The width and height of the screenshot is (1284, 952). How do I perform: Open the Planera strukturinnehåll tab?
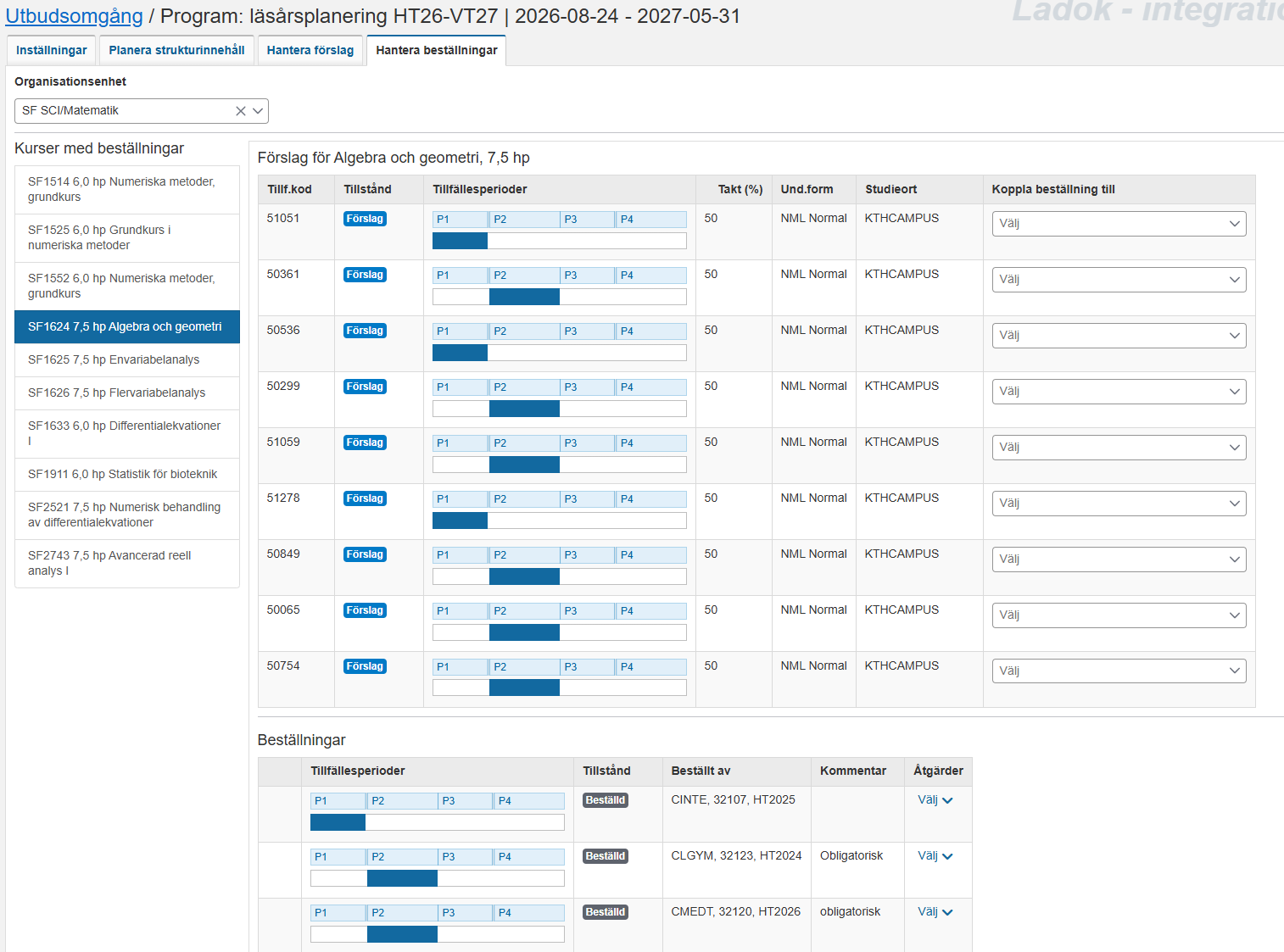[176, 50]
